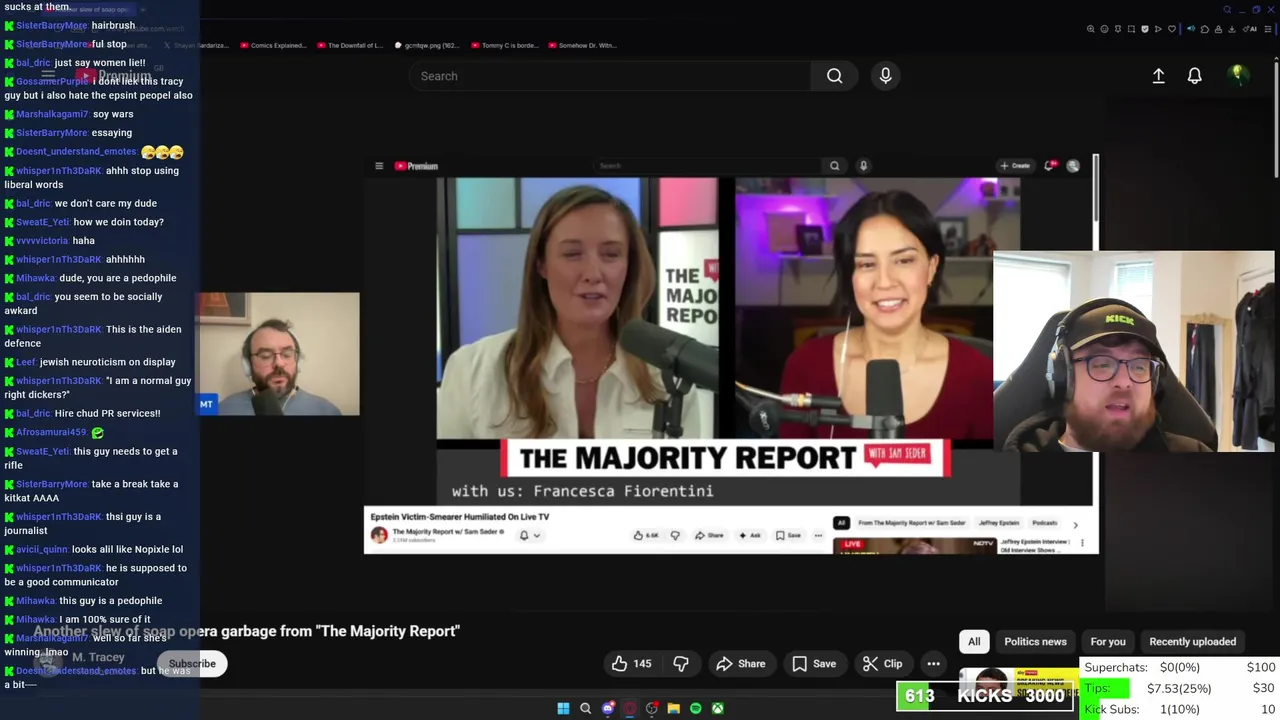Click embedded page search magnifier
1280x720 pixels.
pyautogui.click(x=834, y=166)
